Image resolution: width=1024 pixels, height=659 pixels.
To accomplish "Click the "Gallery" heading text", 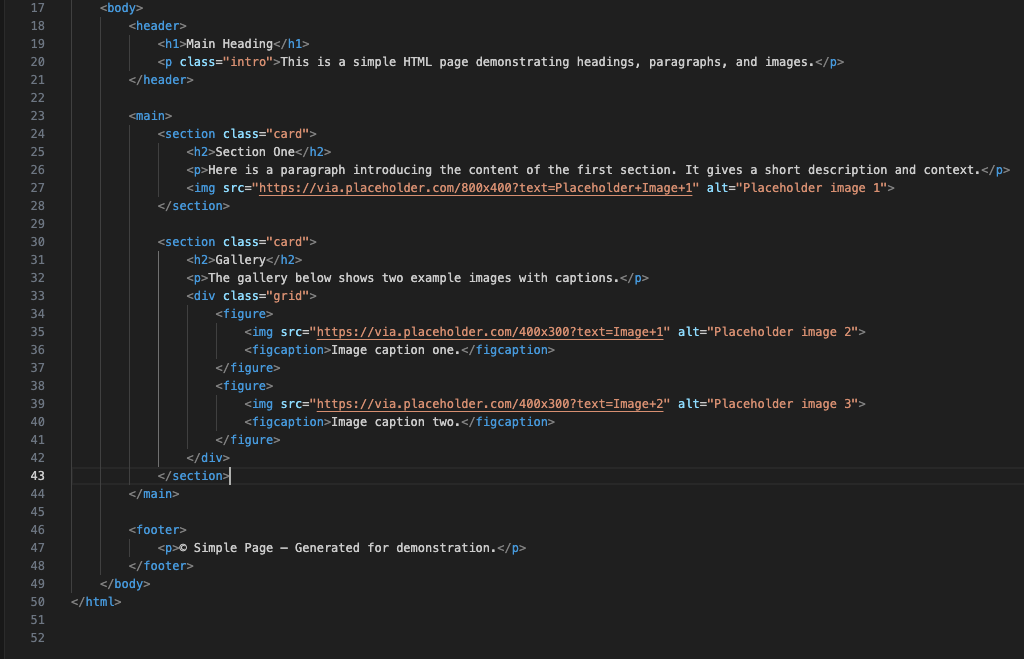I will click(x=240, y=260).
